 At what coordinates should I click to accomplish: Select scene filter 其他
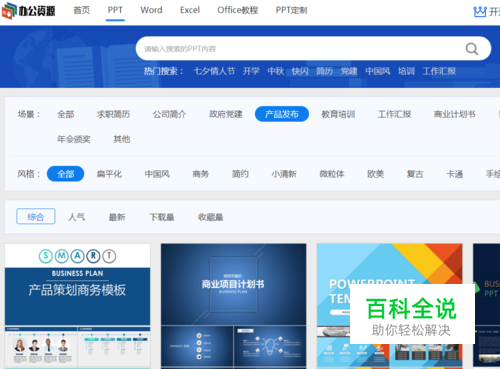122,139
